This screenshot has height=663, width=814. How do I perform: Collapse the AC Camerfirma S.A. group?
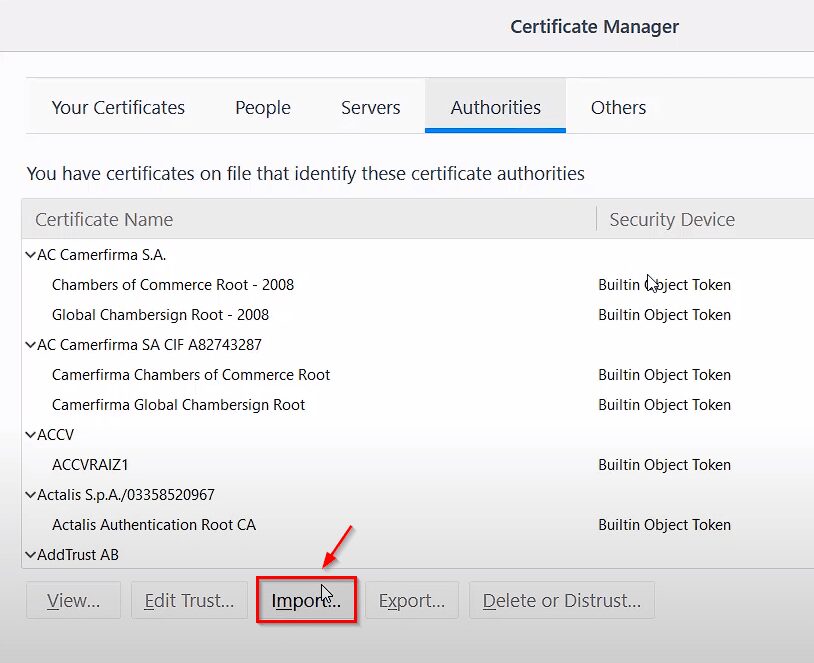pyautogui.click(x=31, y=255)
